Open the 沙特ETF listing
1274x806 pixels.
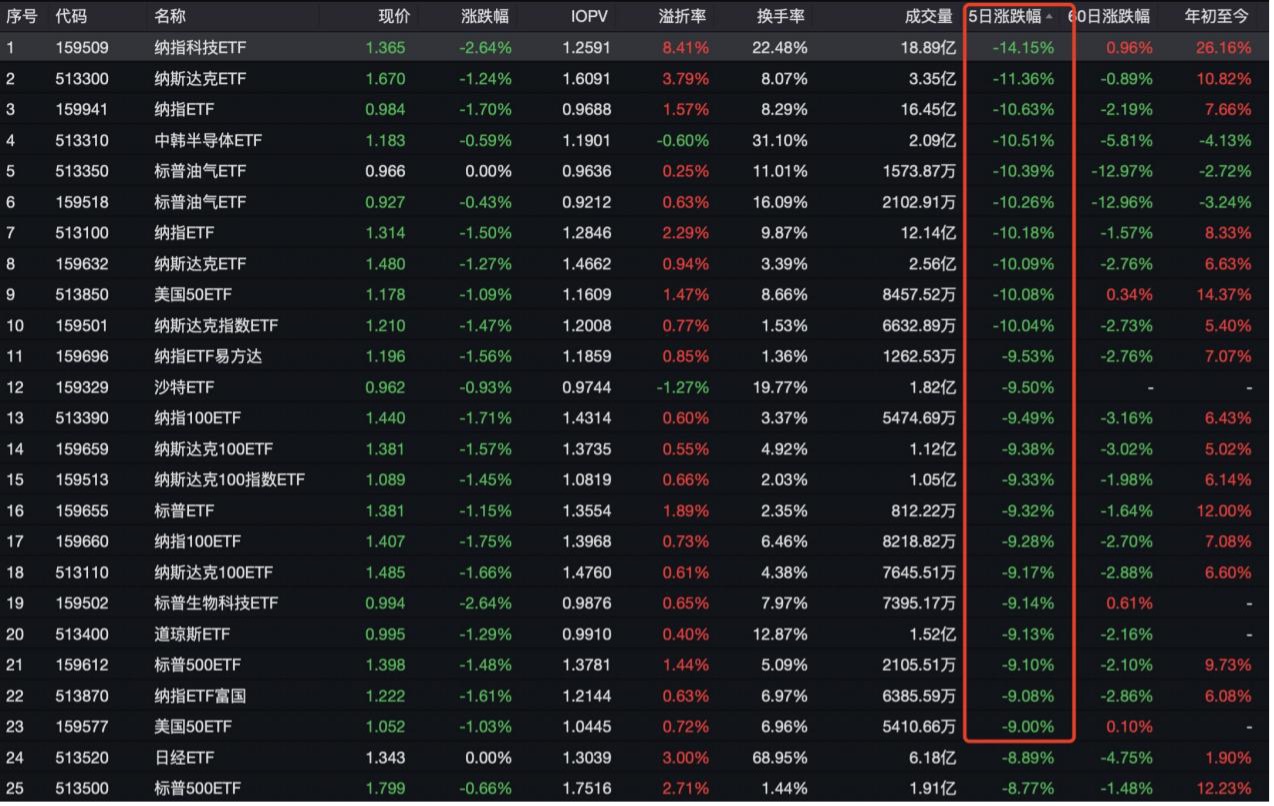tap(184, 387)
